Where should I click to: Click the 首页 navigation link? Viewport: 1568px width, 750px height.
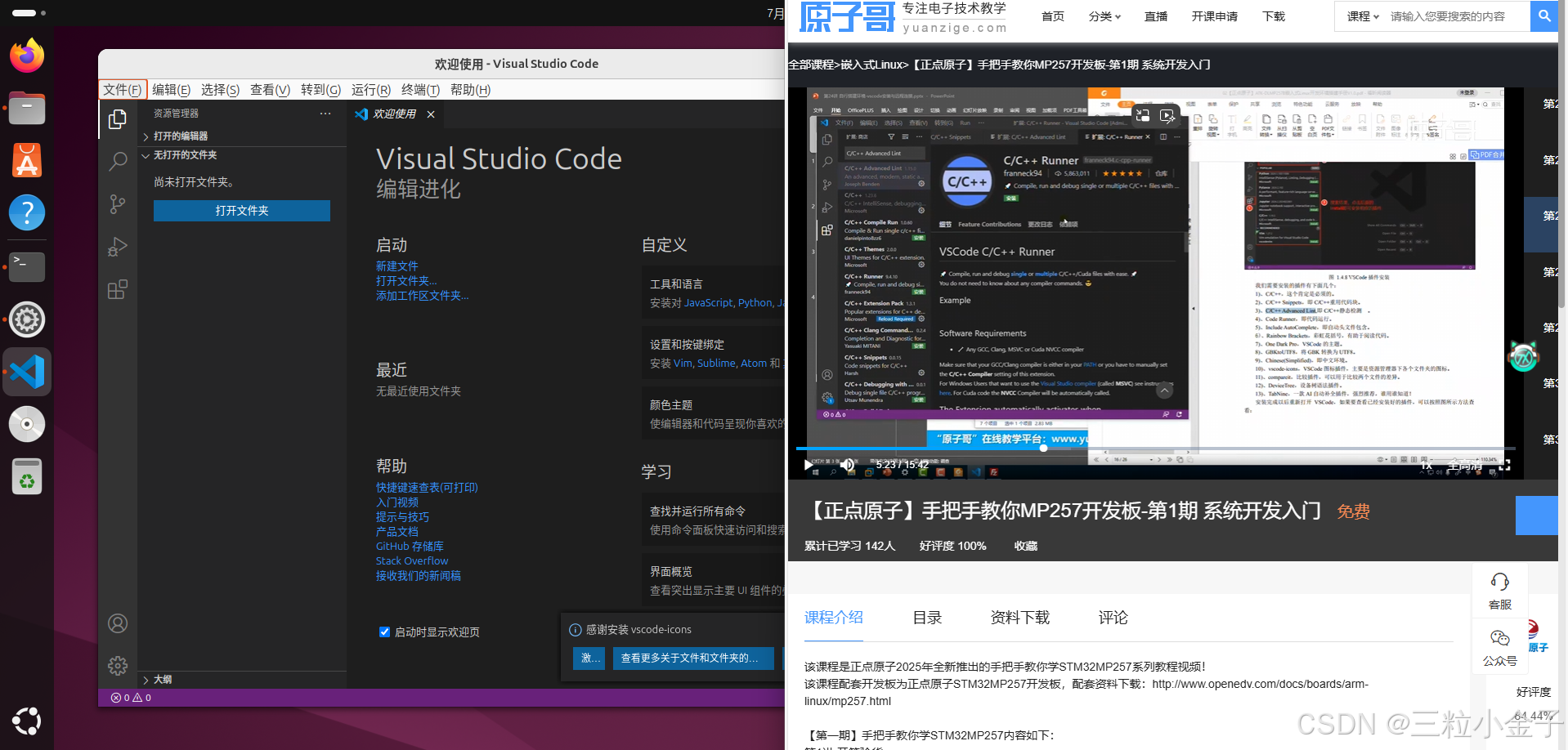1053,16
